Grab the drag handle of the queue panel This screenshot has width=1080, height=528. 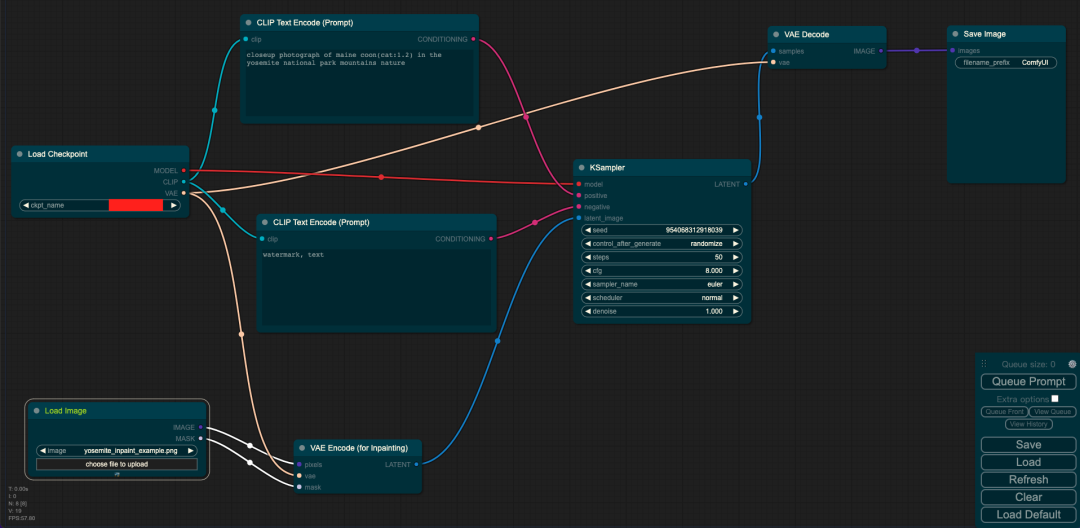tap(984, 363)
